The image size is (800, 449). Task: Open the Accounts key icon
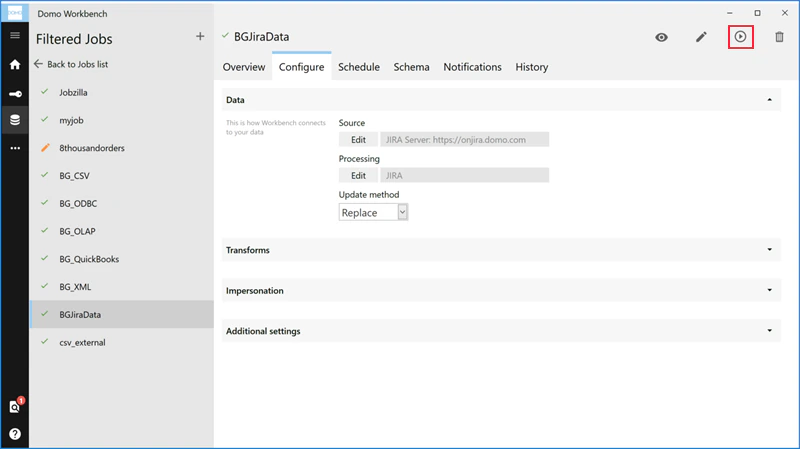(15, 94)
